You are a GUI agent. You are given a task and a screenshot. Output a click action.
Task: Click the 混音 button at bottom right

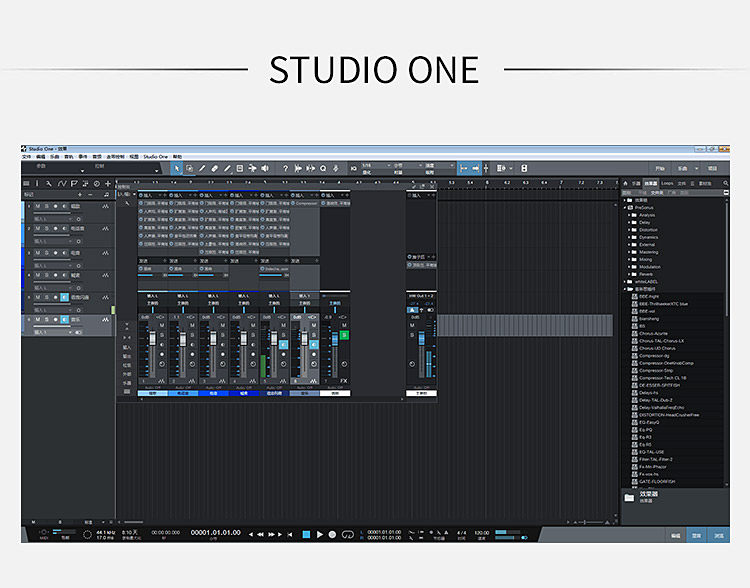[x=696, y=535]
